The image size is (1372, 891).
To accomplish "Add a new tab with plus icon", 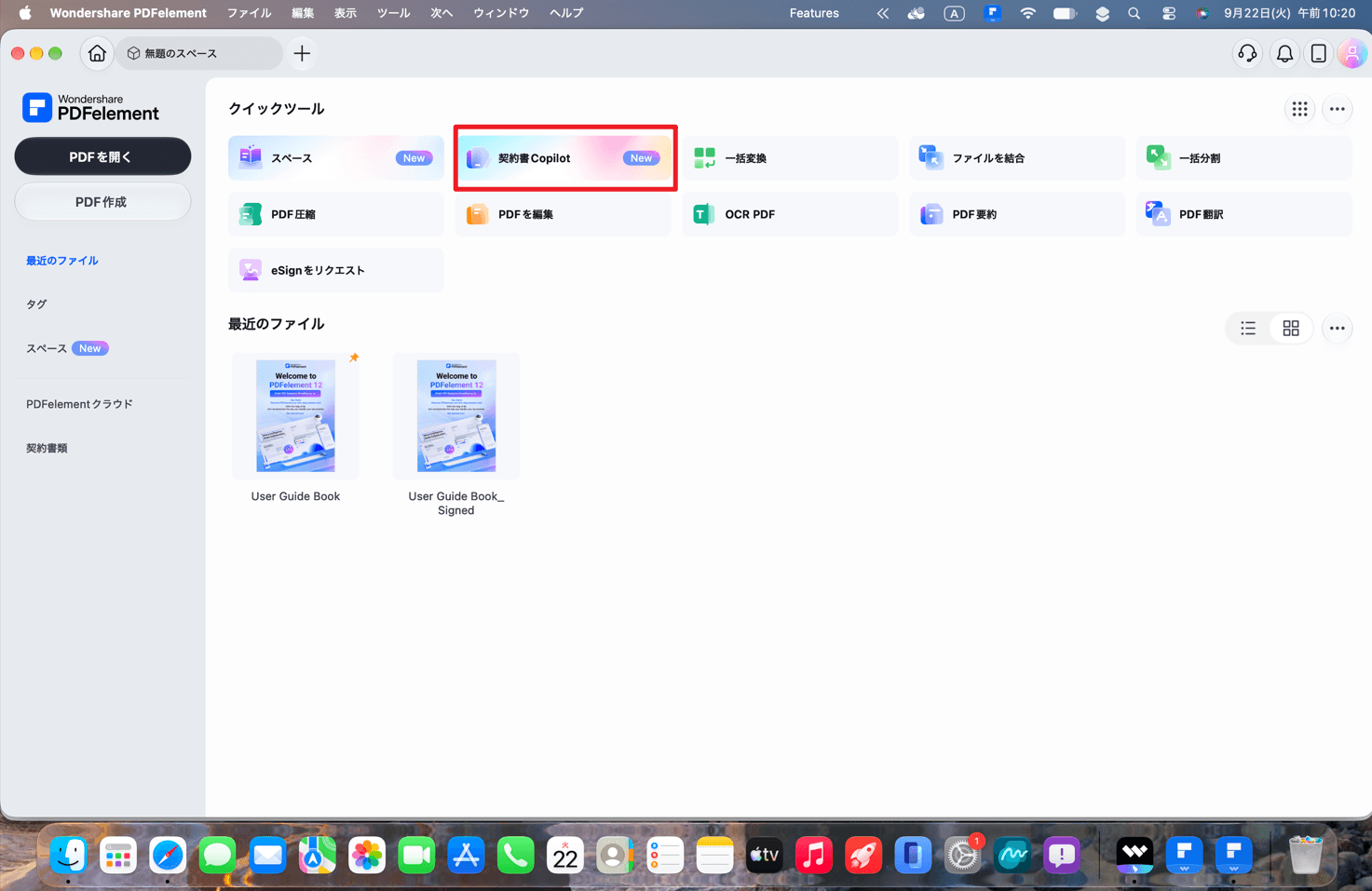I will tap(302, 53).
